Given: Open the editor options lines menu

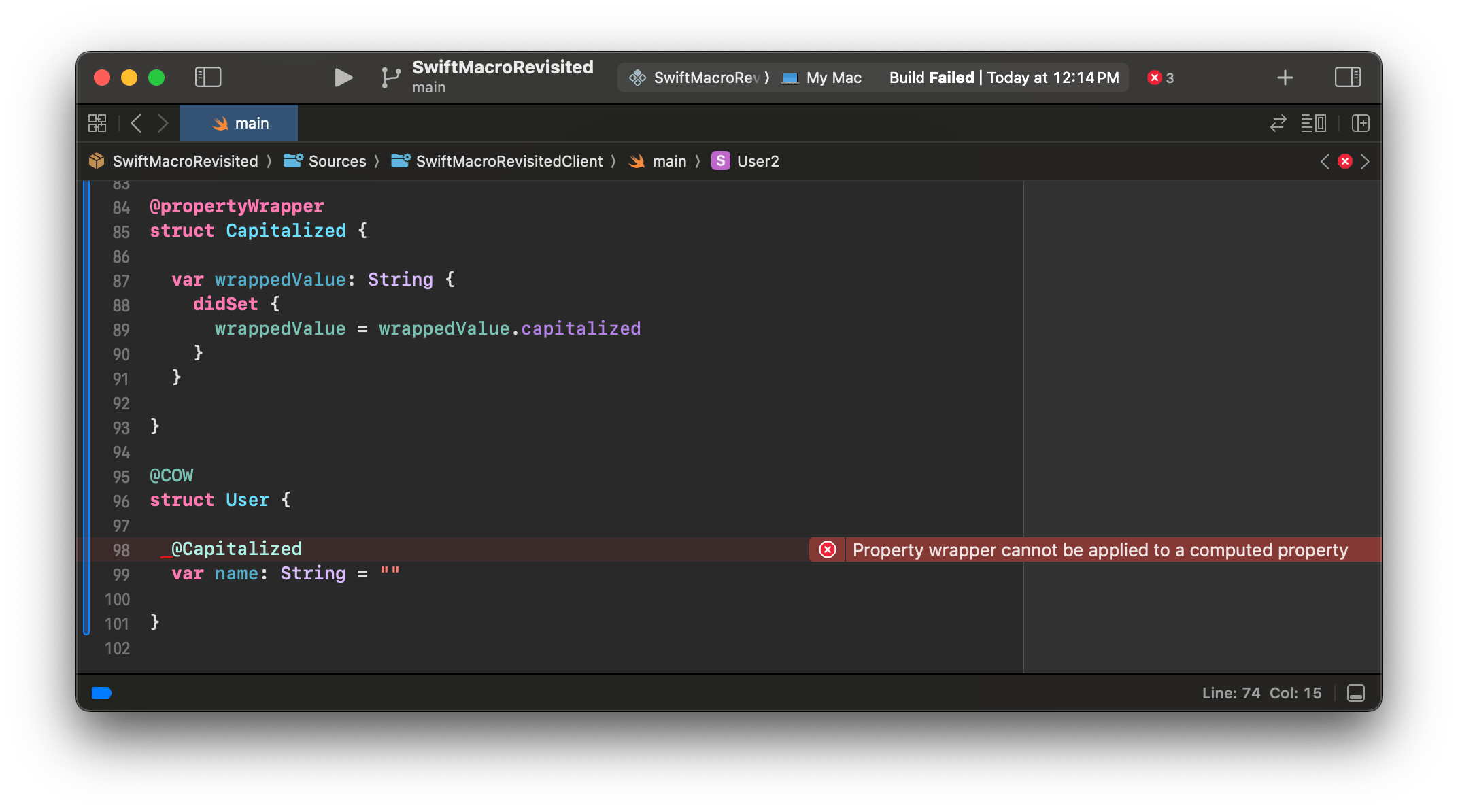Looking at the screenshot, I should (1313, 123).
